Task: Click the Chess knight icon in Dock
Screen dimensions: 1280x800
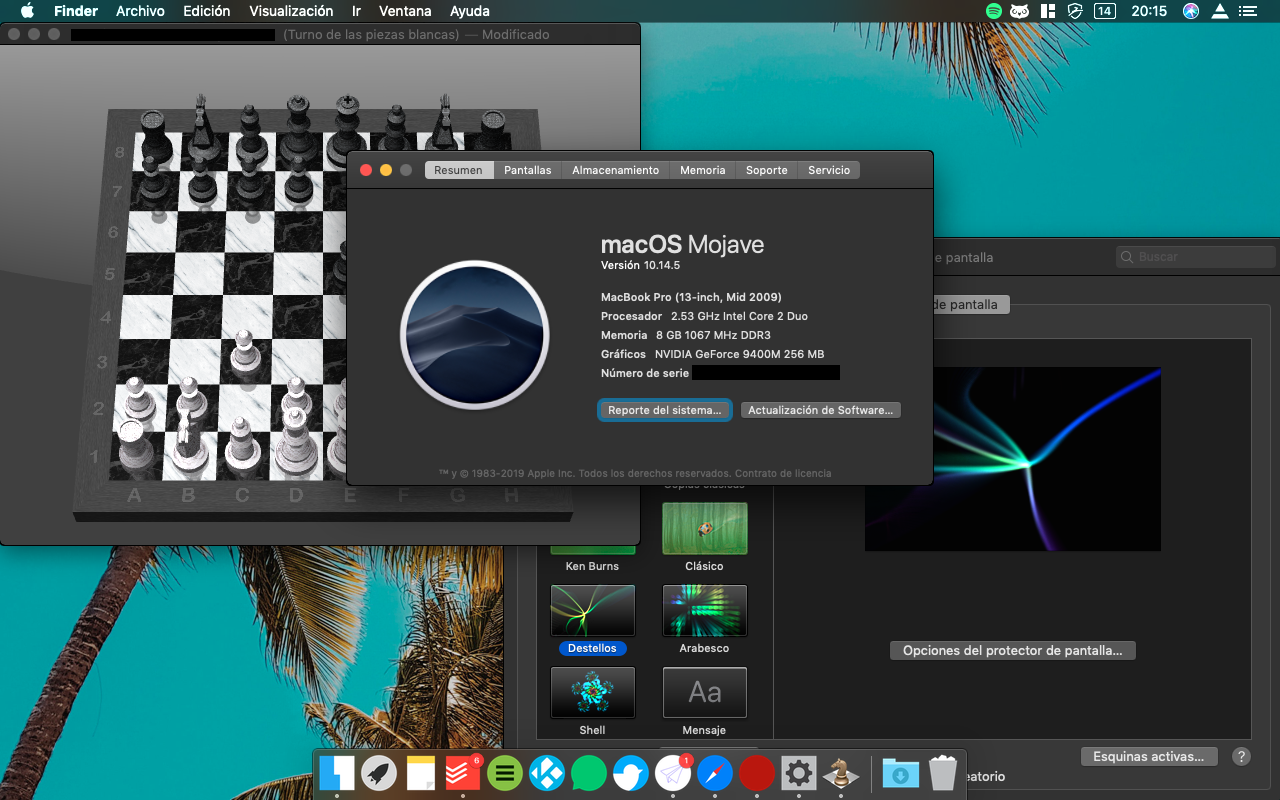Action: click(840, 772)
